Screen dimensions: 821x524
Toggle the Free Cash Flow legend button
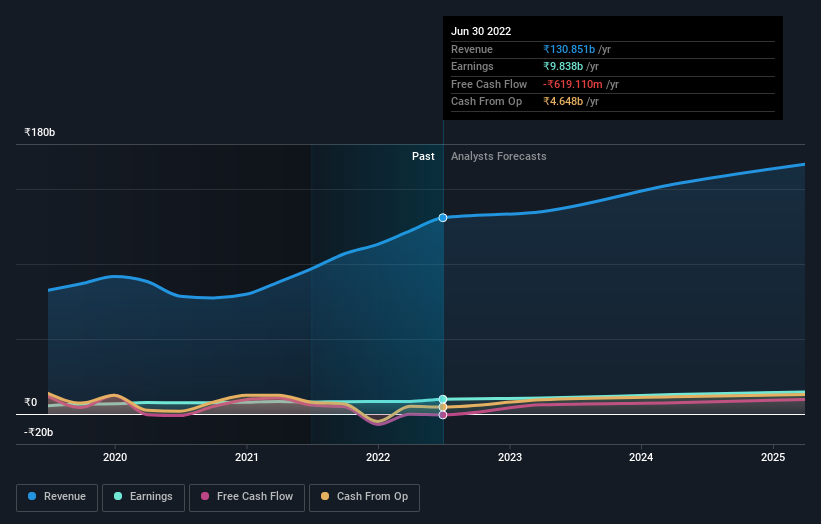247,497
